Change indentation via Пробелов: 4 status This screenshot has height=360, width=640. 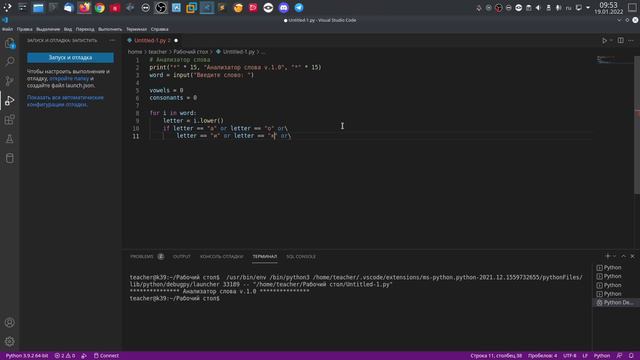point(542,356)
